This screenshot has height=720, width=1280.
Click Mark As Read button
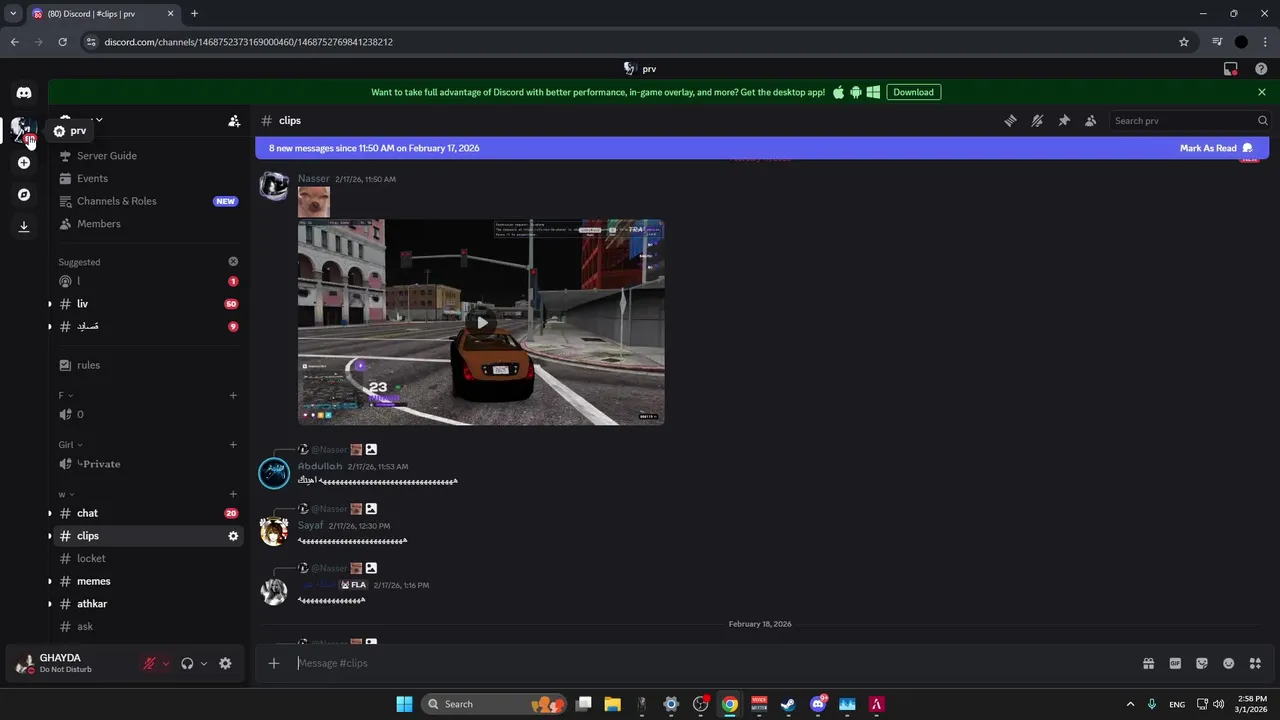point(1216,148)
